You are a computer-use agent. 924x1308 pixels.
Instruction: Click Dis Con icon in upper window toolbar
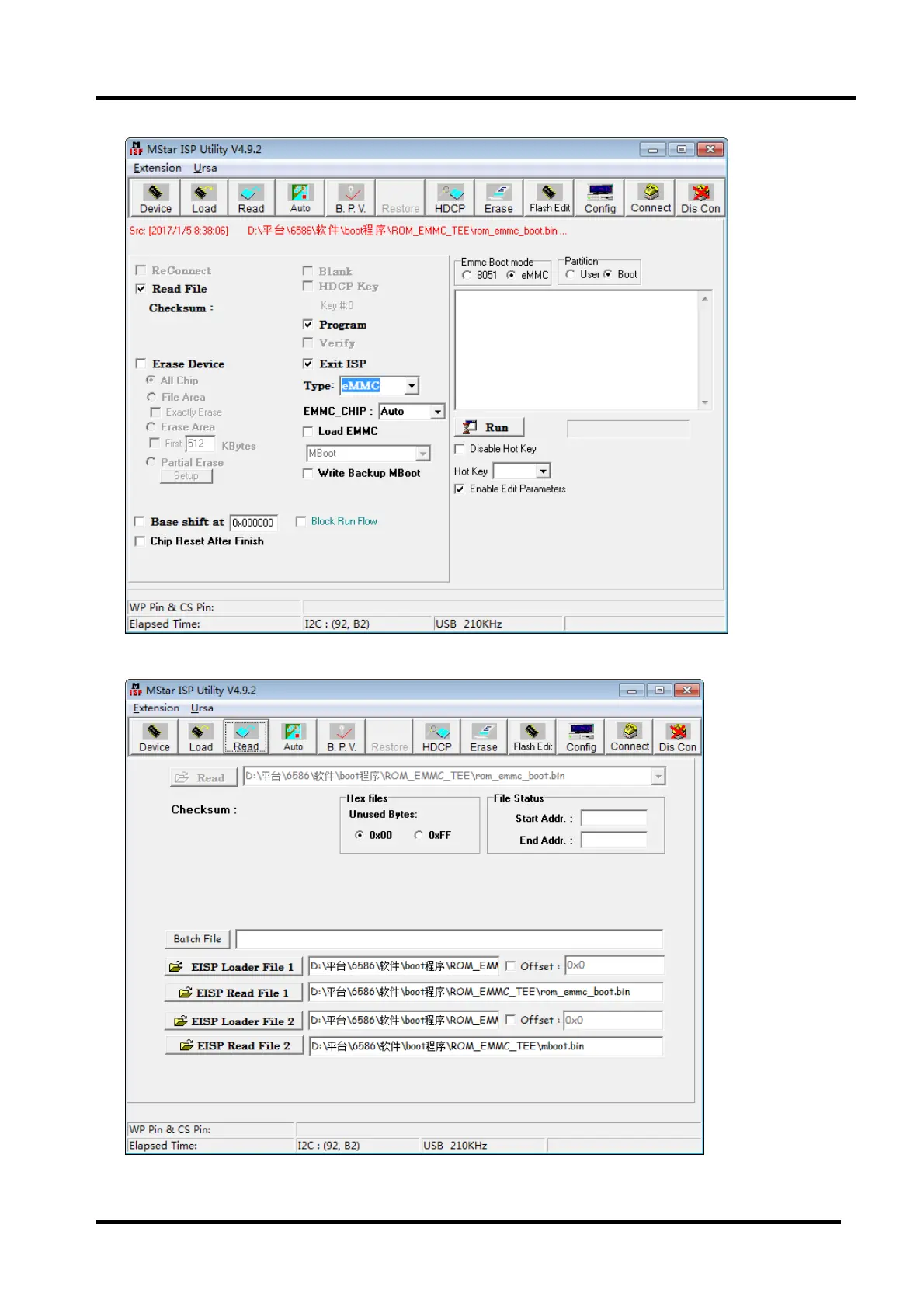tap(700, 198)
